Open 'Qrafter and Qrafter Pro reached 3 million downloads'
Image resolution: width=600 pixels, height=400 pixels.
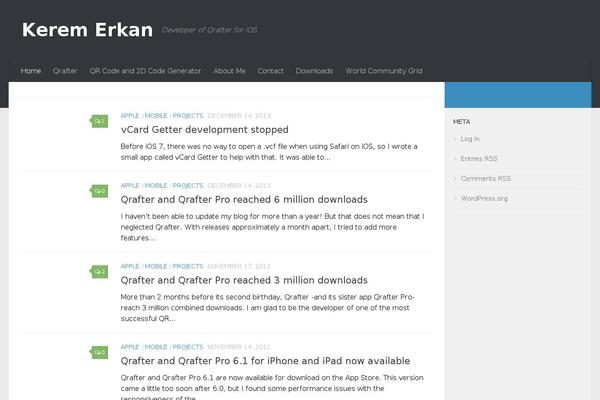244,280
